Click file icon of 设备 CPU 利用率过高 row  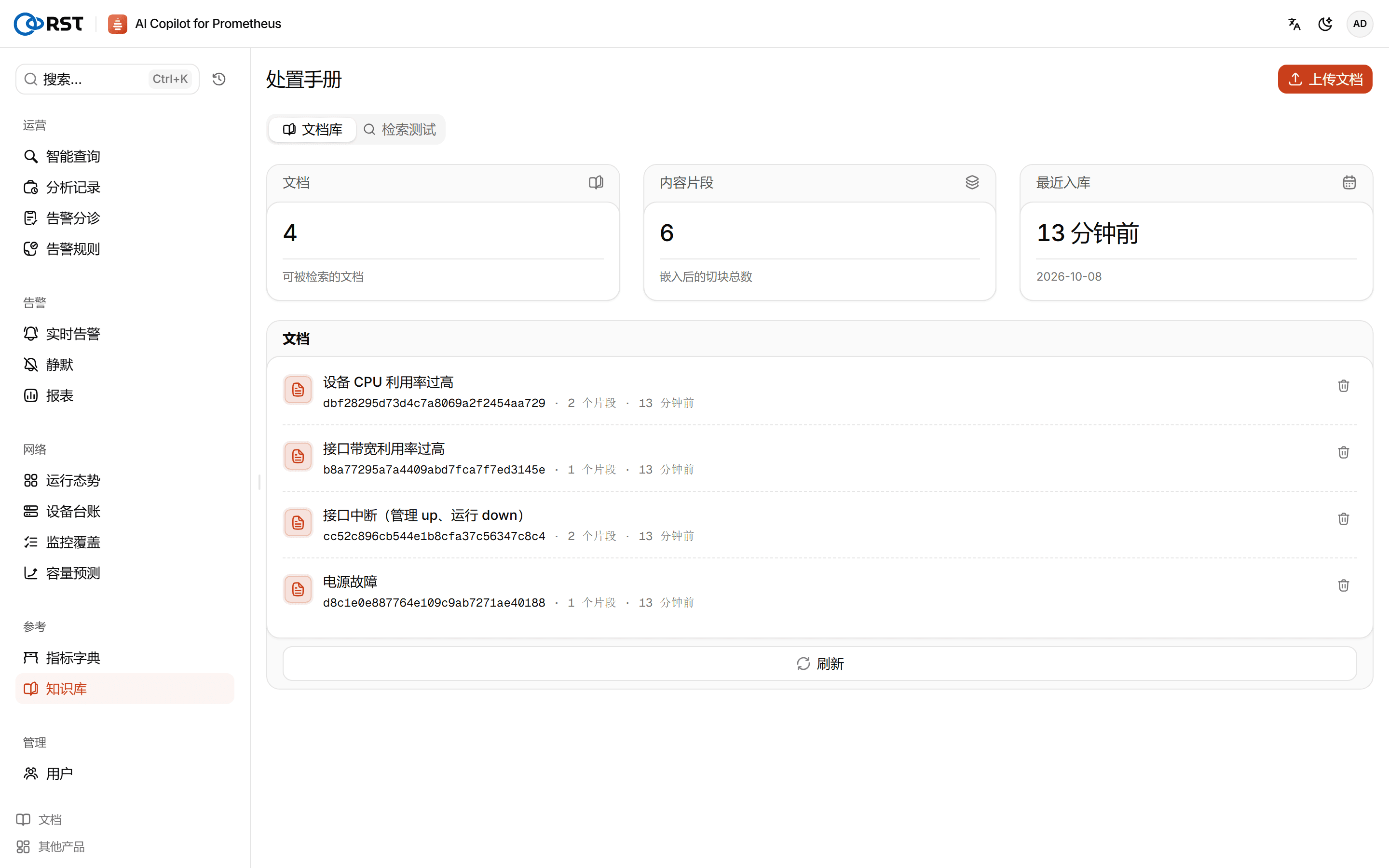pyautogui.click(x=298, y=391)
